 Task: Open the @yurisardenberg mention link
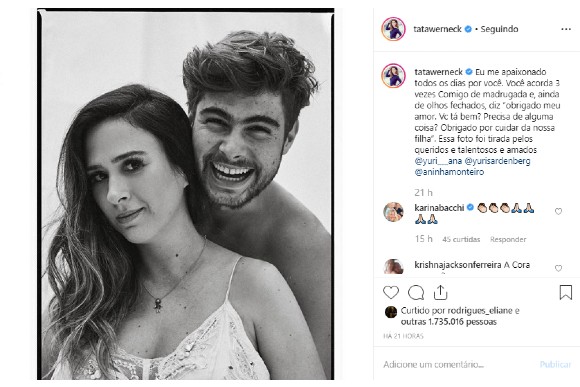click(497, 161)
